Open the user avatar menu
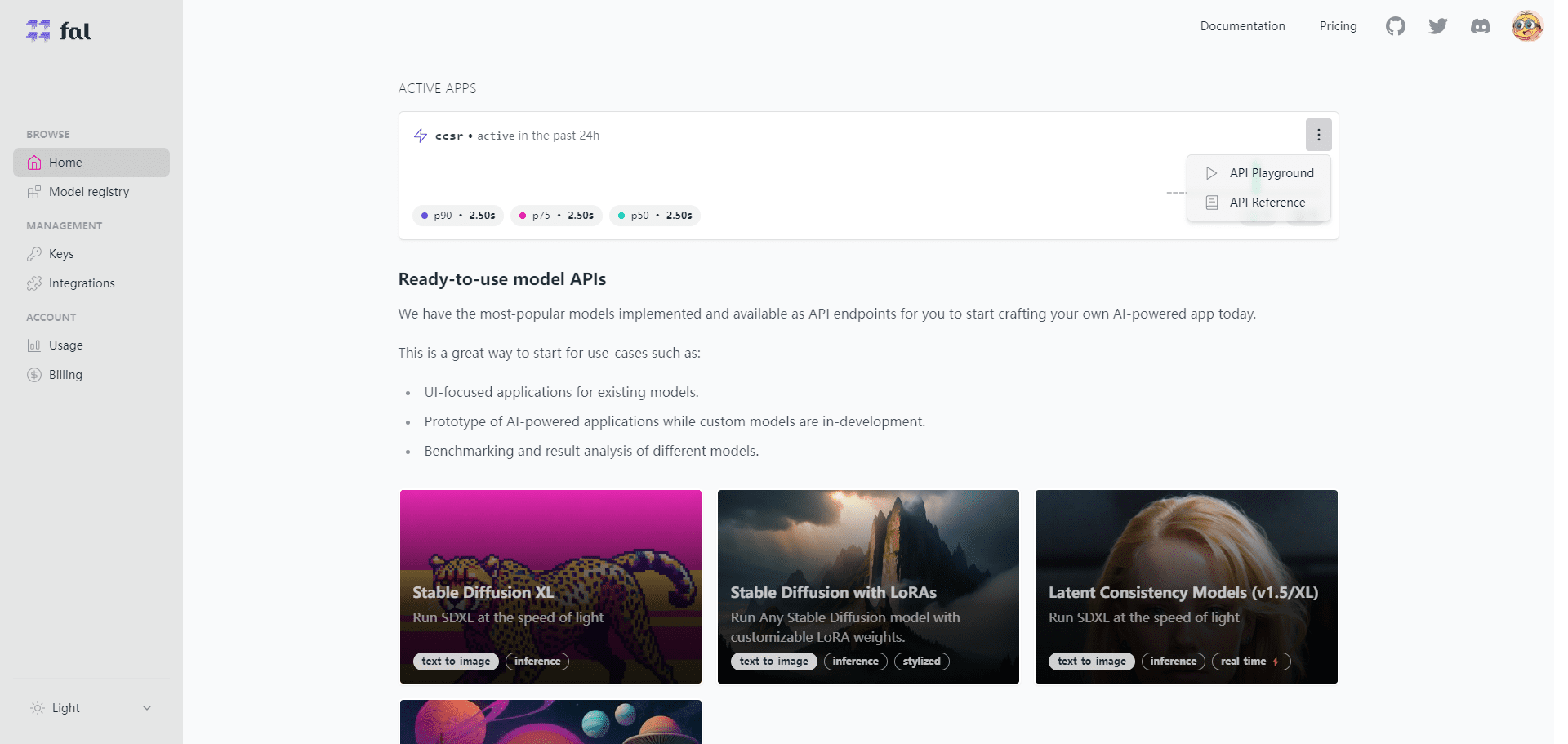Viewport: 1568px width, 744px height. (x=1527, y=26)
